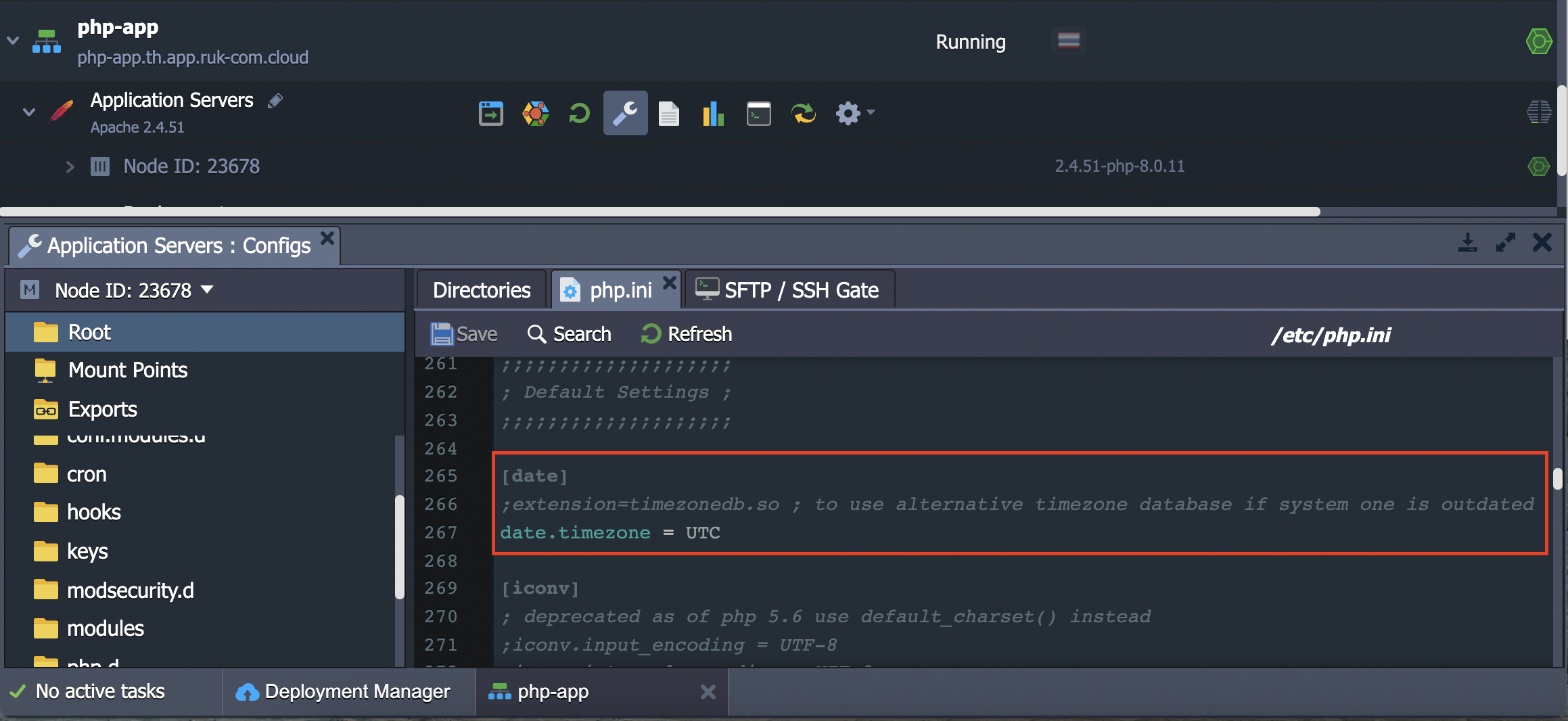
Task: Click the /etc/php.ini path label
Action: (1331, 335)
